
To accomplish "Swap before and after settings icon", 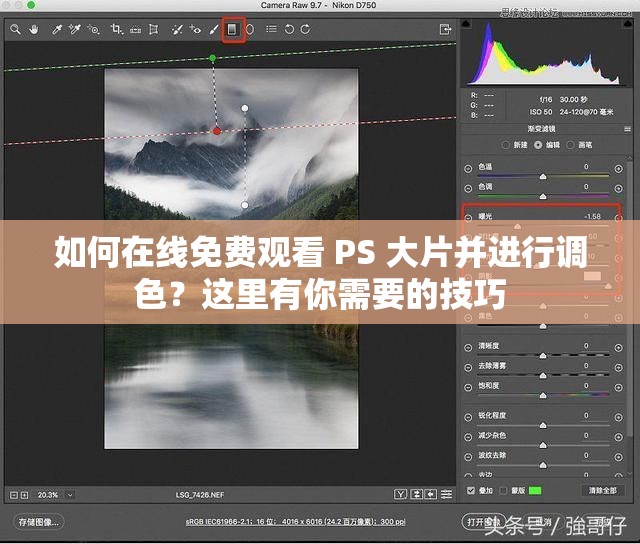I will 416,495.
